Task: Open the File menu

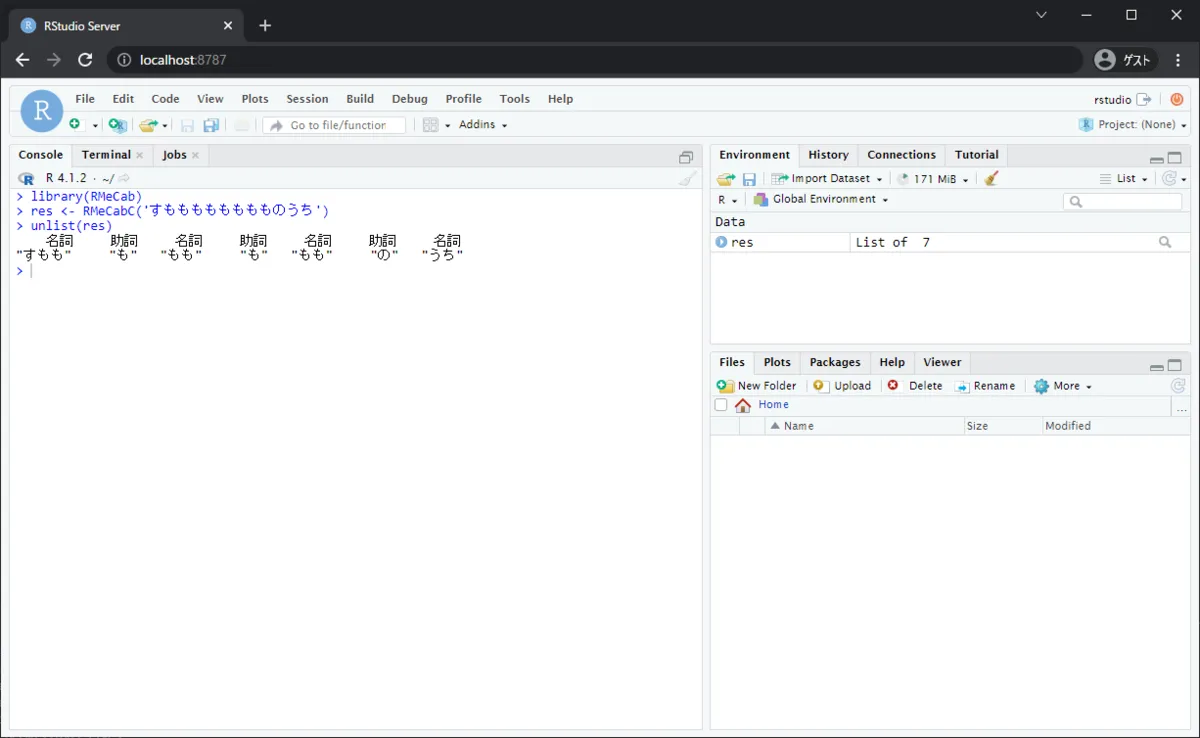Action: [85, 99]
